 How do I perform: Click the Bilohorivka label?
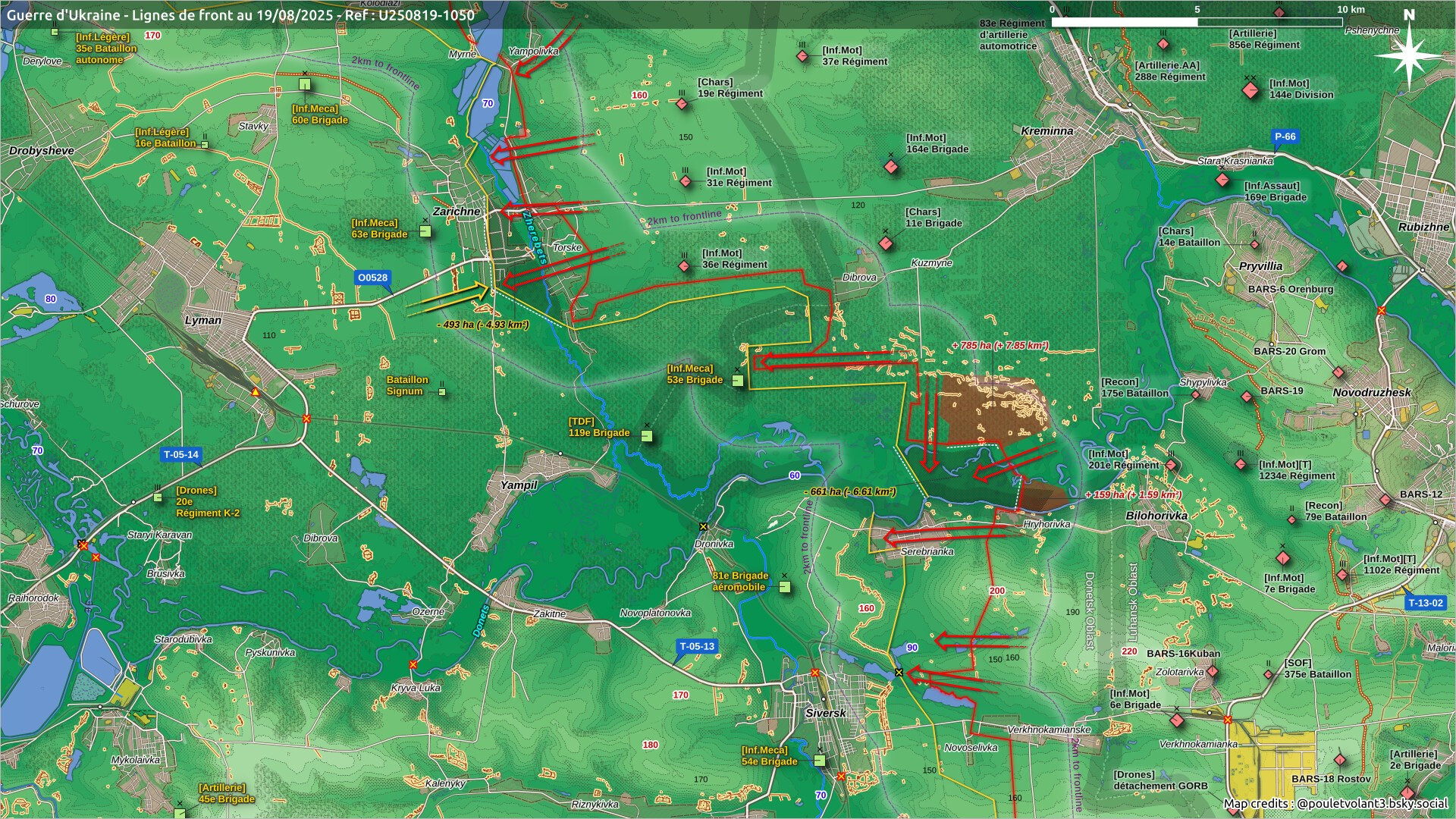pyautogui.click(x=1156, y=516)
